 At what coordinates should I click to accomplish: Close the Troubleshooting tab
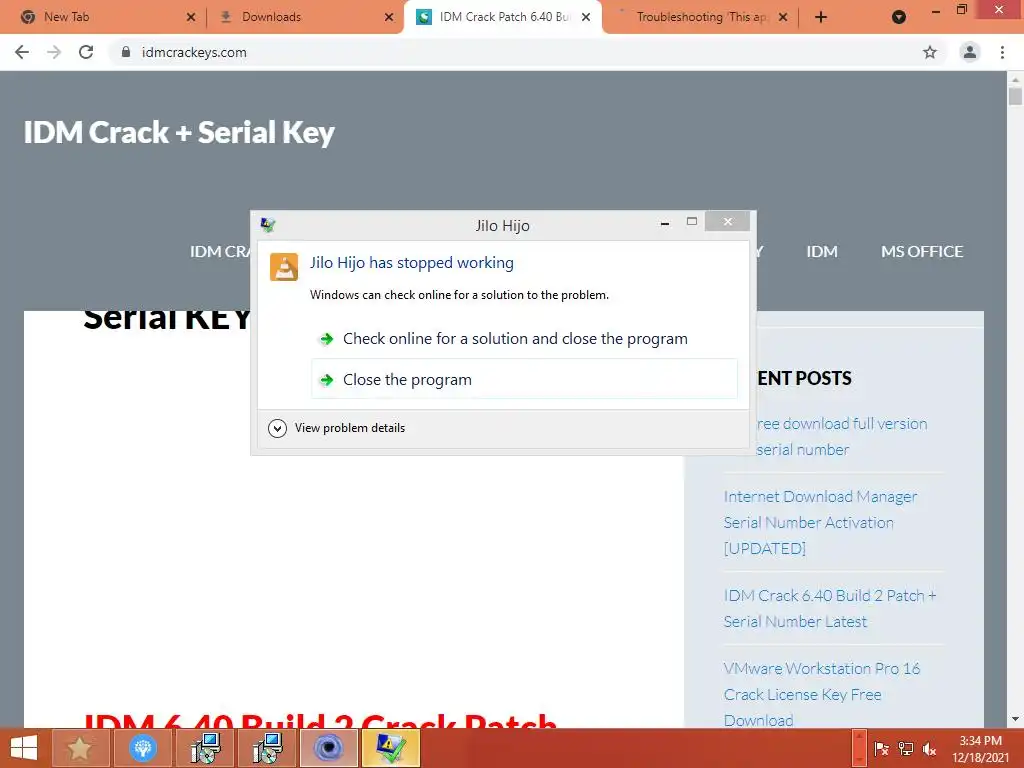[783, 17]
